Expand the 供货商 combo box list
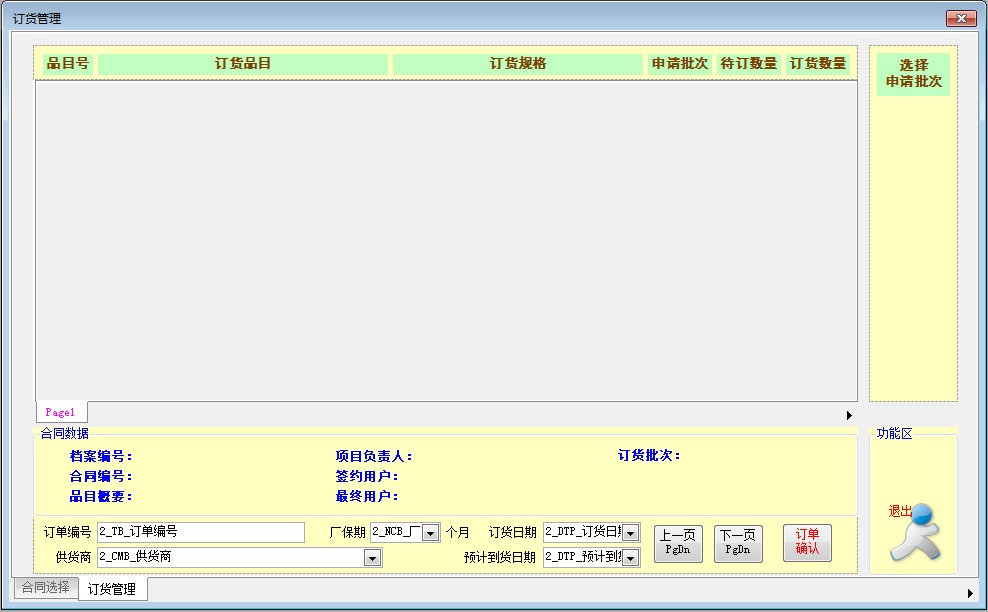Screen dimensions: 988x612 pos(372,557)
